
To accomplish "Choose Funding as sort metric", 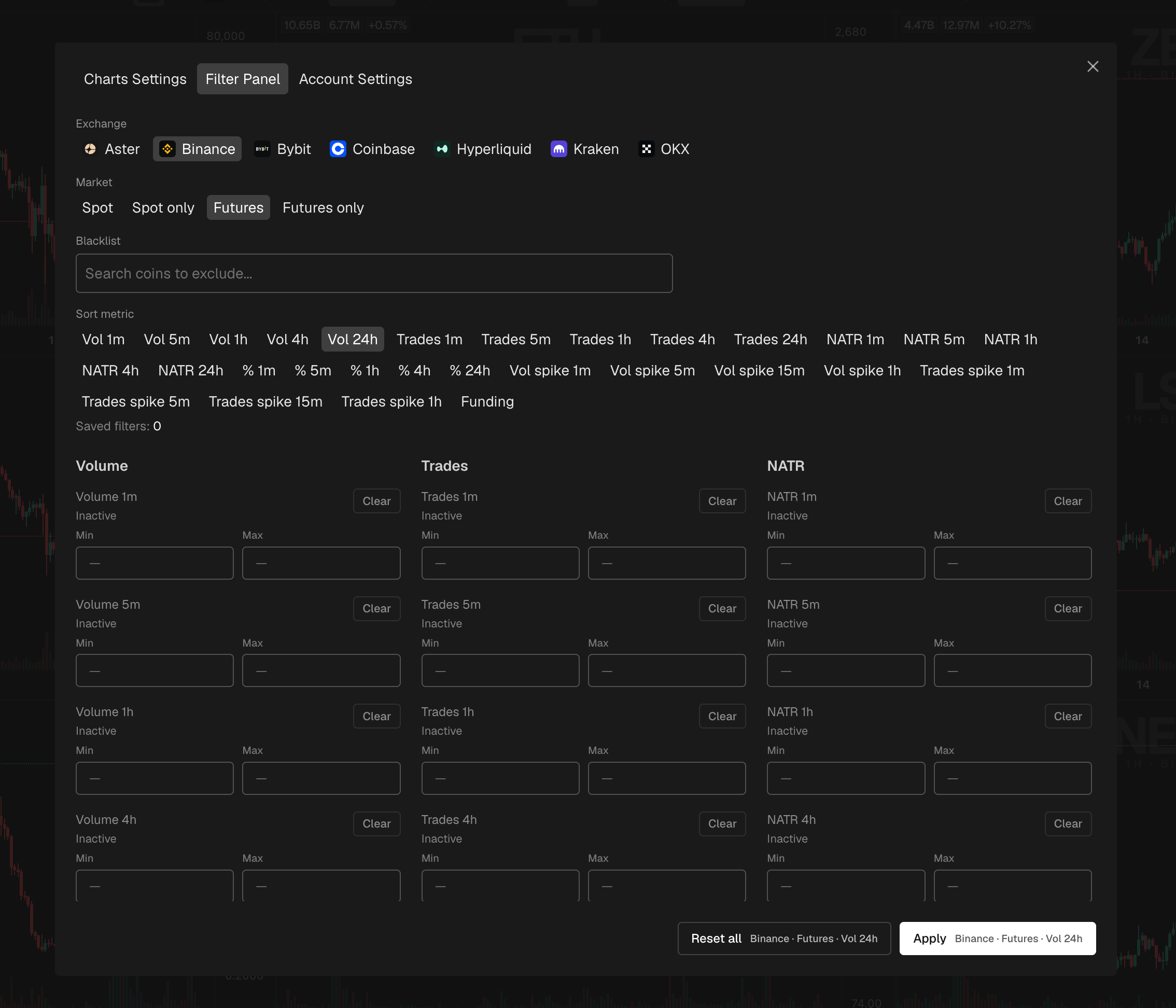I will coord(487,402).
